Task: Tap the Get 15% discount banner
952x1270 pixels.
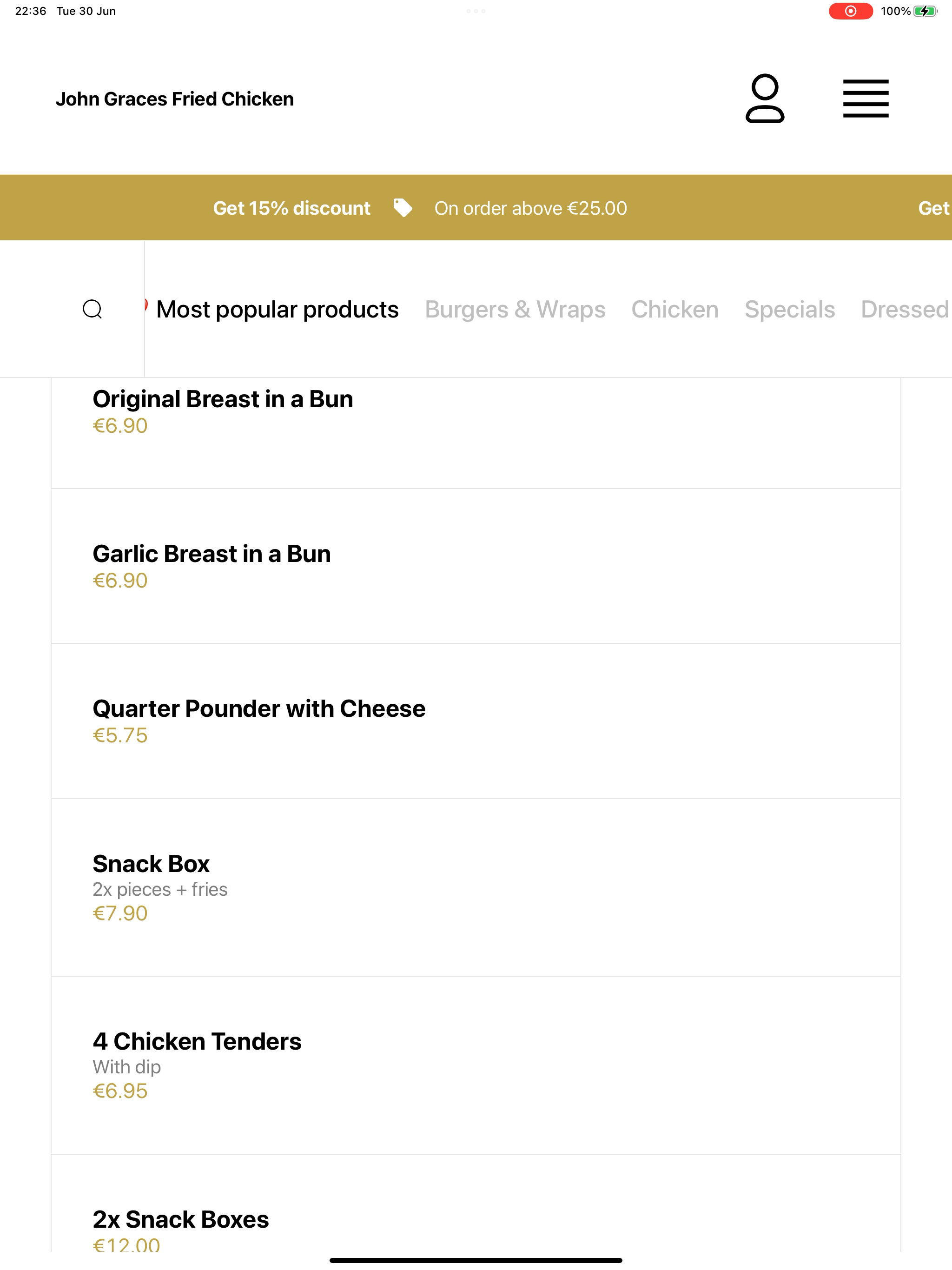Action: (291, 208)
